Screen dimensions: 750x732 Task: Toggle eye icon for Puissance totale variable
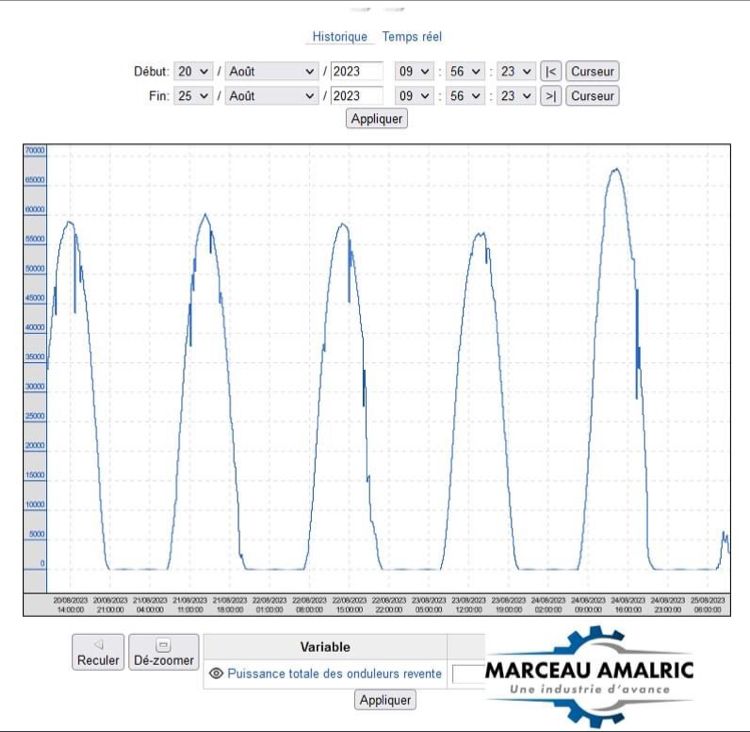pyautogui.click(x=215, y=674)
